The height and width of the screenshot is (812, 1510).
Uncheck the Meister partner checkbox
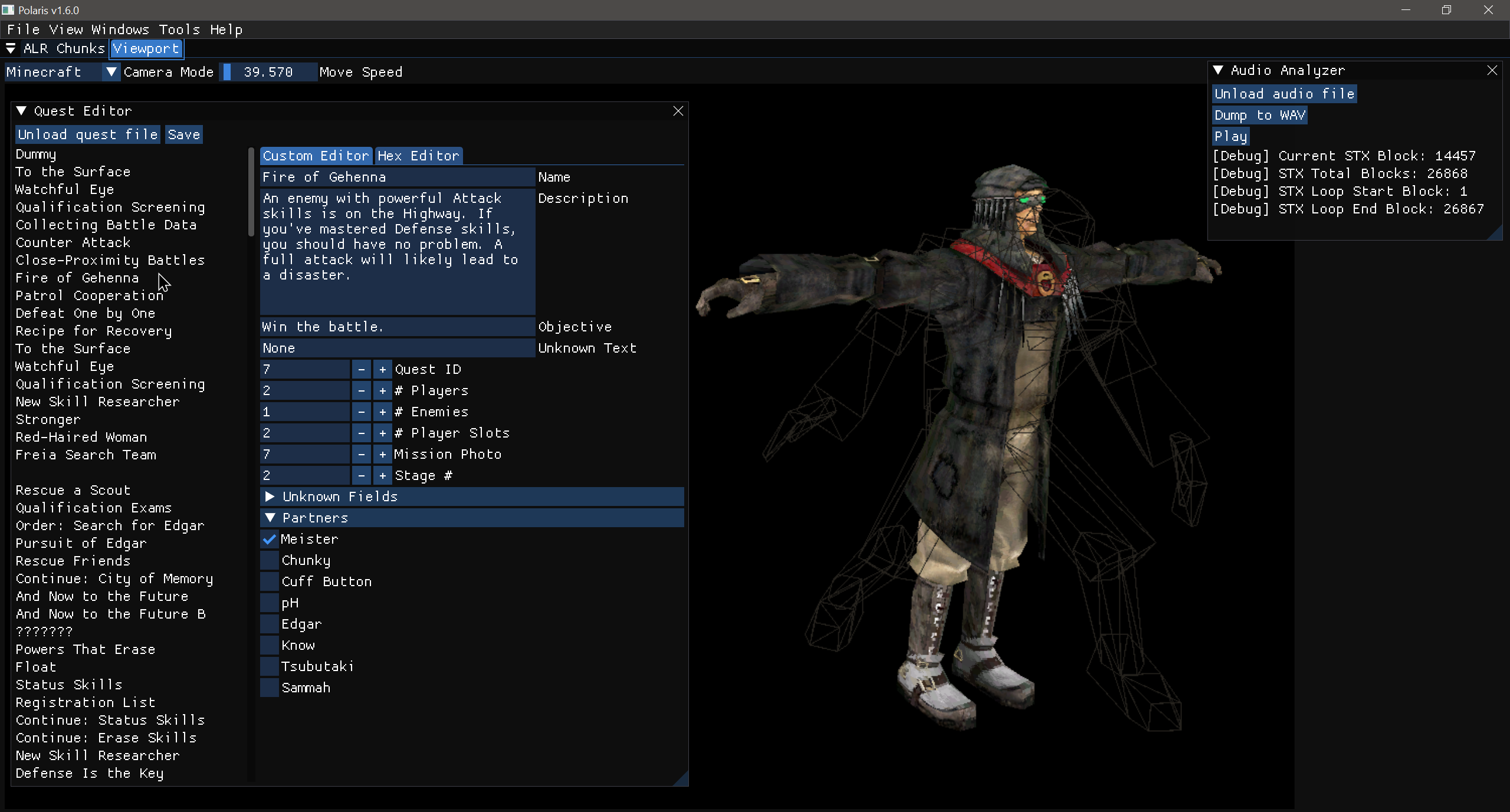click(x=270, y=539)
